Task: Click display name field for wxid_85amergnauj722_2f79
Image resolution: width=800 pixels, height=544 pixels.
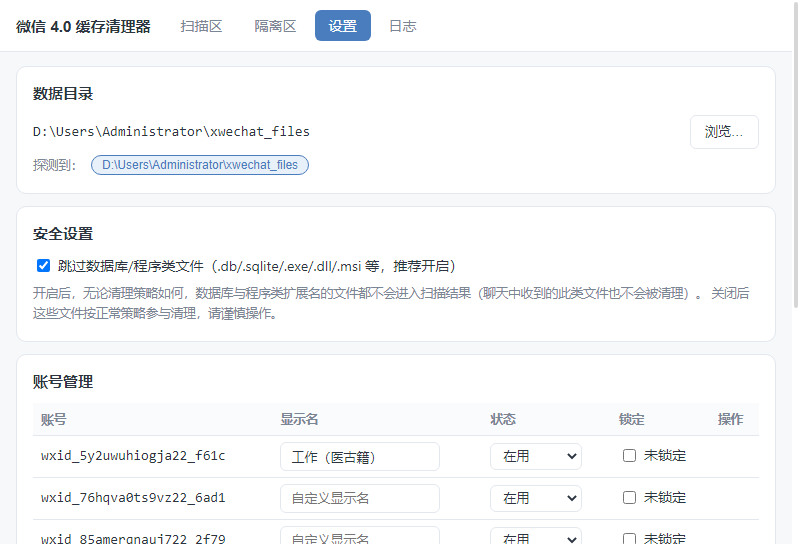Action: (360, 536)
